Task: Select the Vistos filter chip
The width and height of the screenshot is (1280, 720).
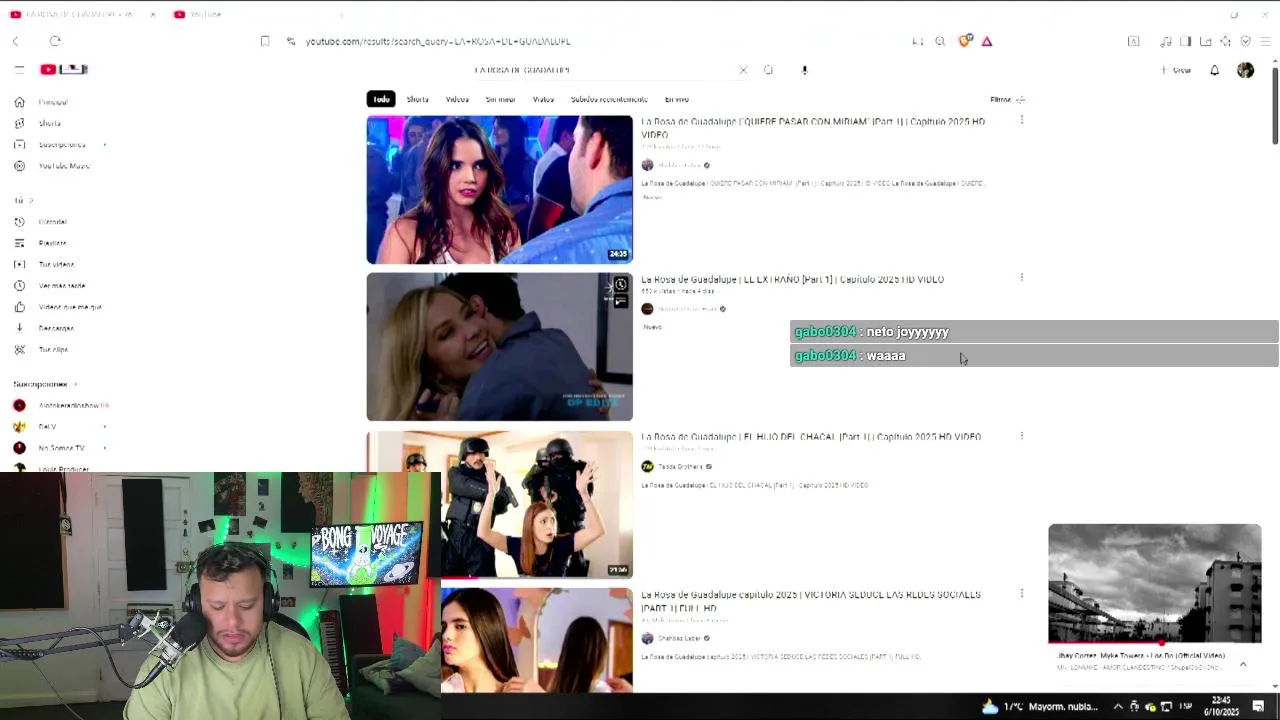Action: pos(543,99)
